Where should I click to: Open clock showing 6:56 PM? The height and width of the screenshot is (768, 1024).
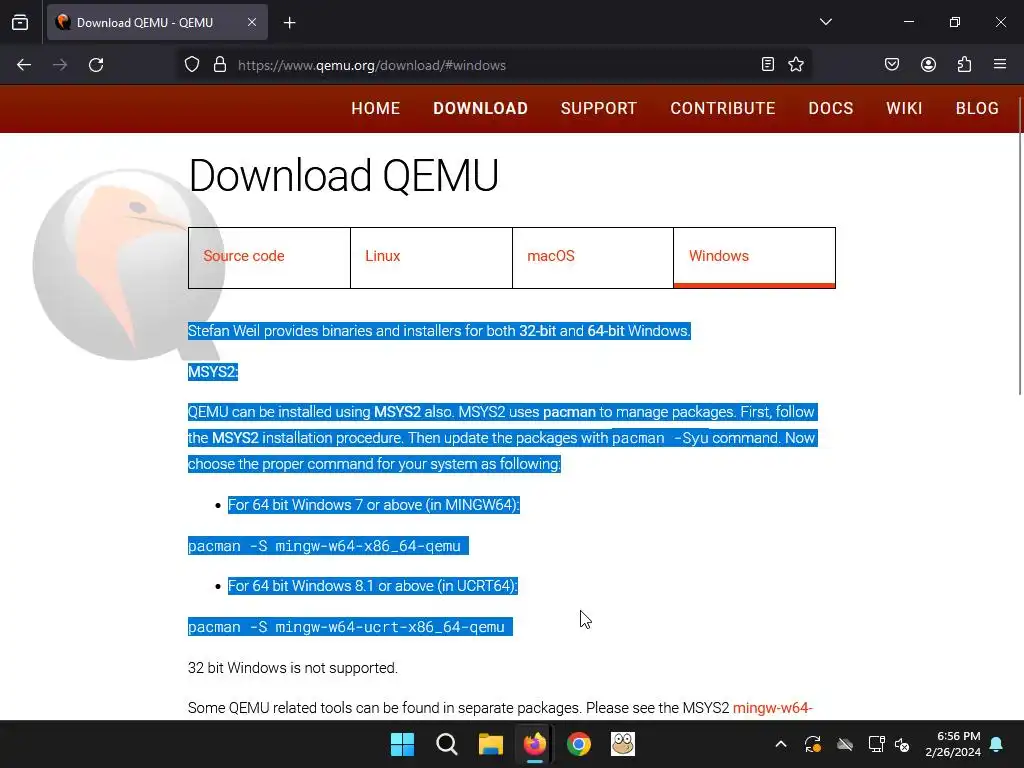[x=953, y=744]
